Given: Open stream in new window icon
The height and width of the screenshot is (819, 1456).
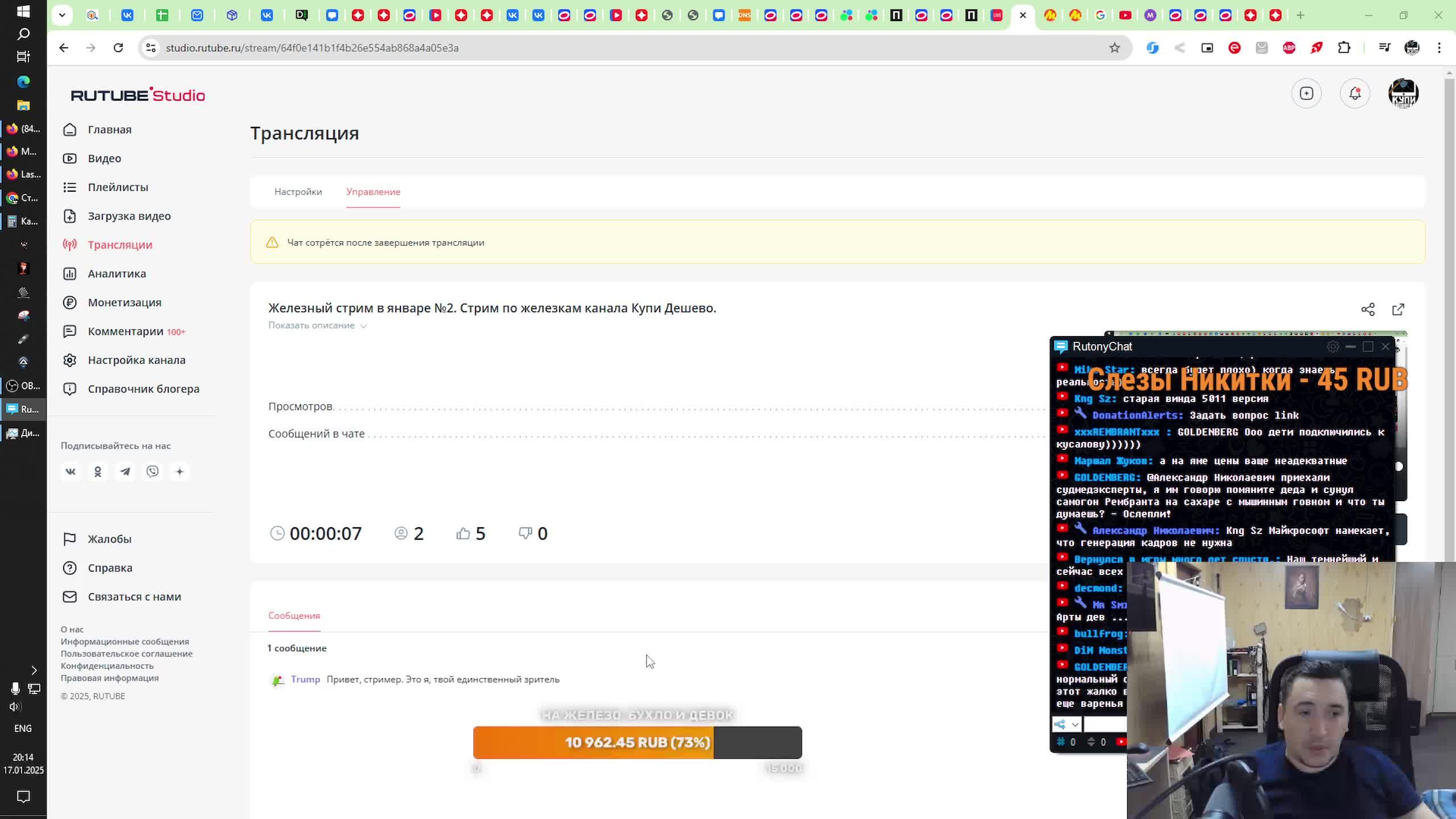Looking at the screenshot, I should click(x=1398, y=309).
